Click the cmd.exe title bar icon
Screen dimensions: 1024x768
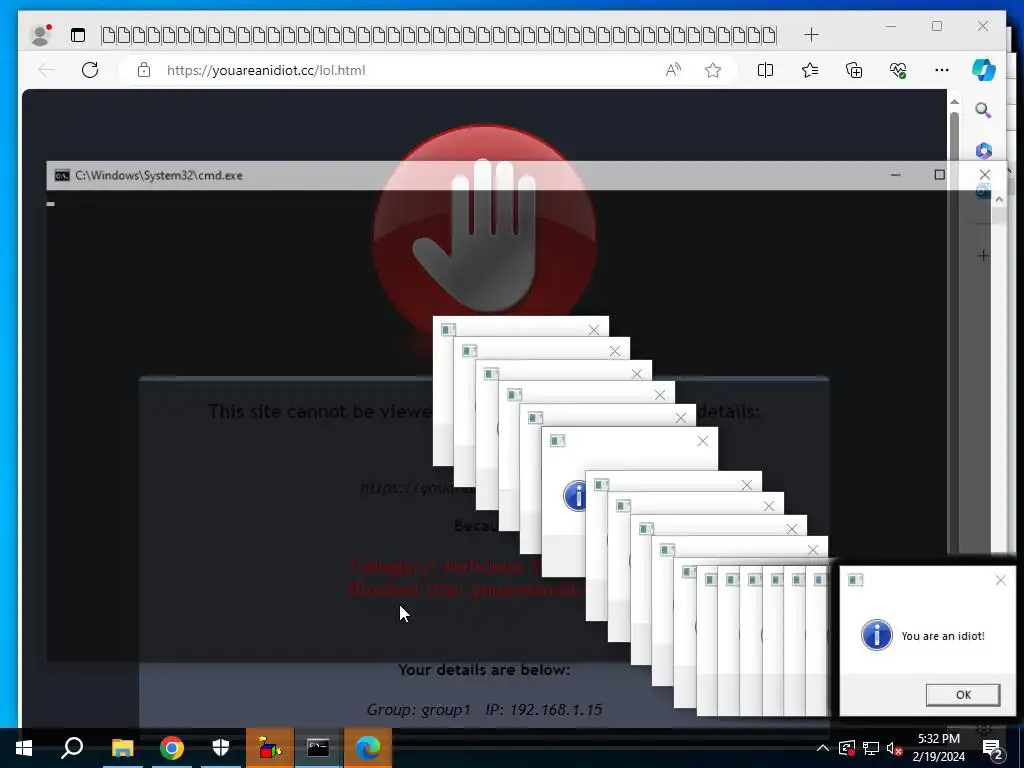tap(62, 176)
